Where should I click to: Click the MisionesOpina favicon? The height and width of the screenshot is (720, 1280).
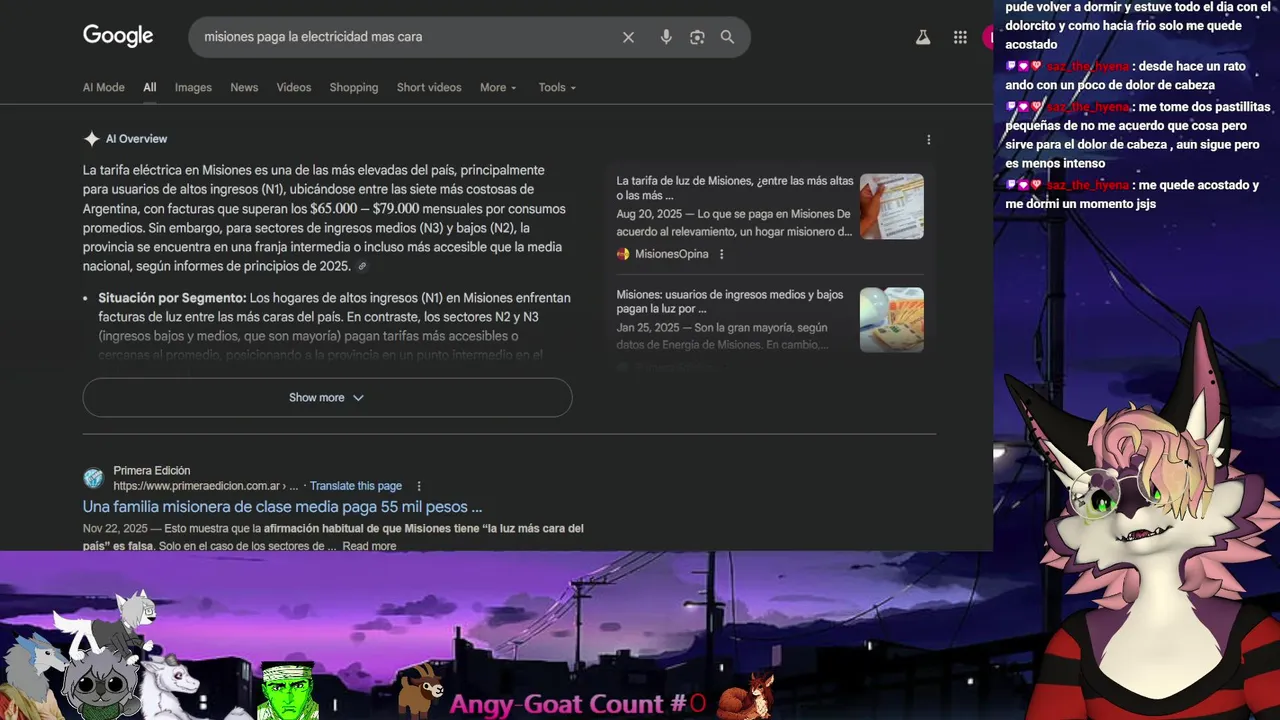pos(623,254)
